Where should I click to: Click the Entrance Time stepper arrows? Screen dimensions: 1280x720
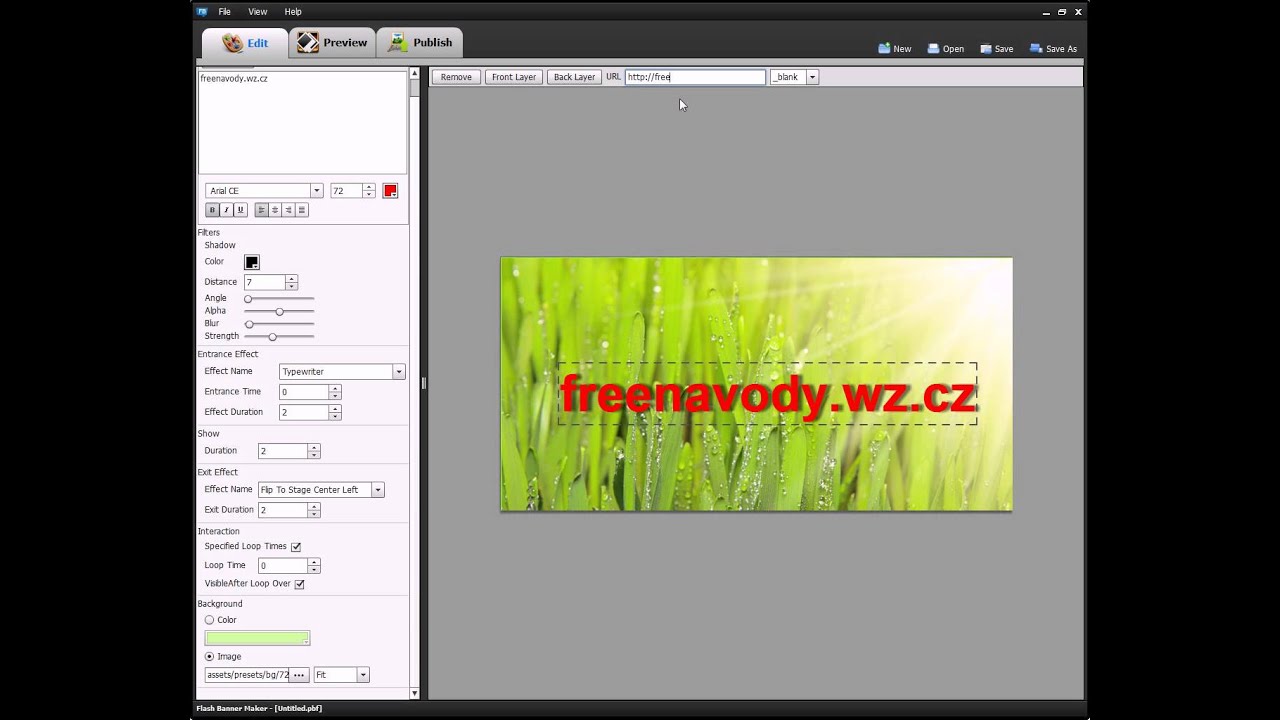[335, 392]
